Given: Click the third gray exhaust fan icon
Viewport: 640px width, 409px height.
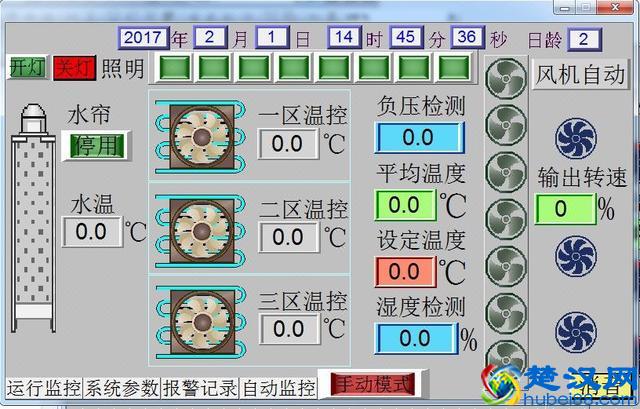Looking at the screenshot, I should point(506,172).
